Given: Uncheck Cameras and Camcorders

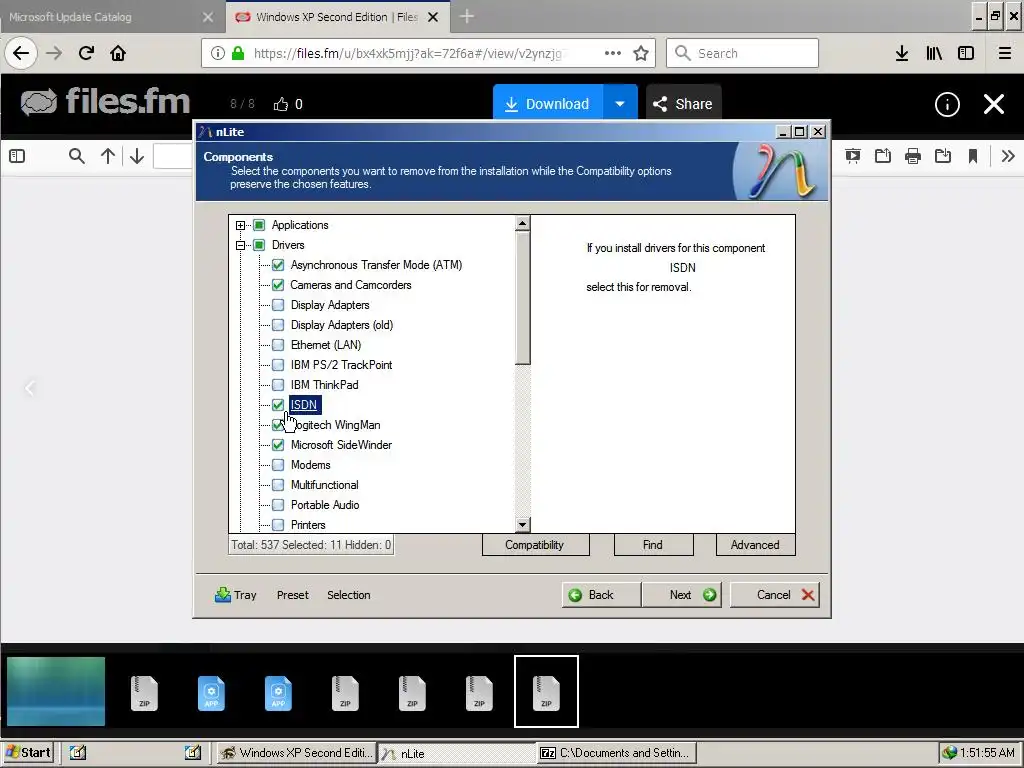Looking at the screenshot, I should point(278,285).
